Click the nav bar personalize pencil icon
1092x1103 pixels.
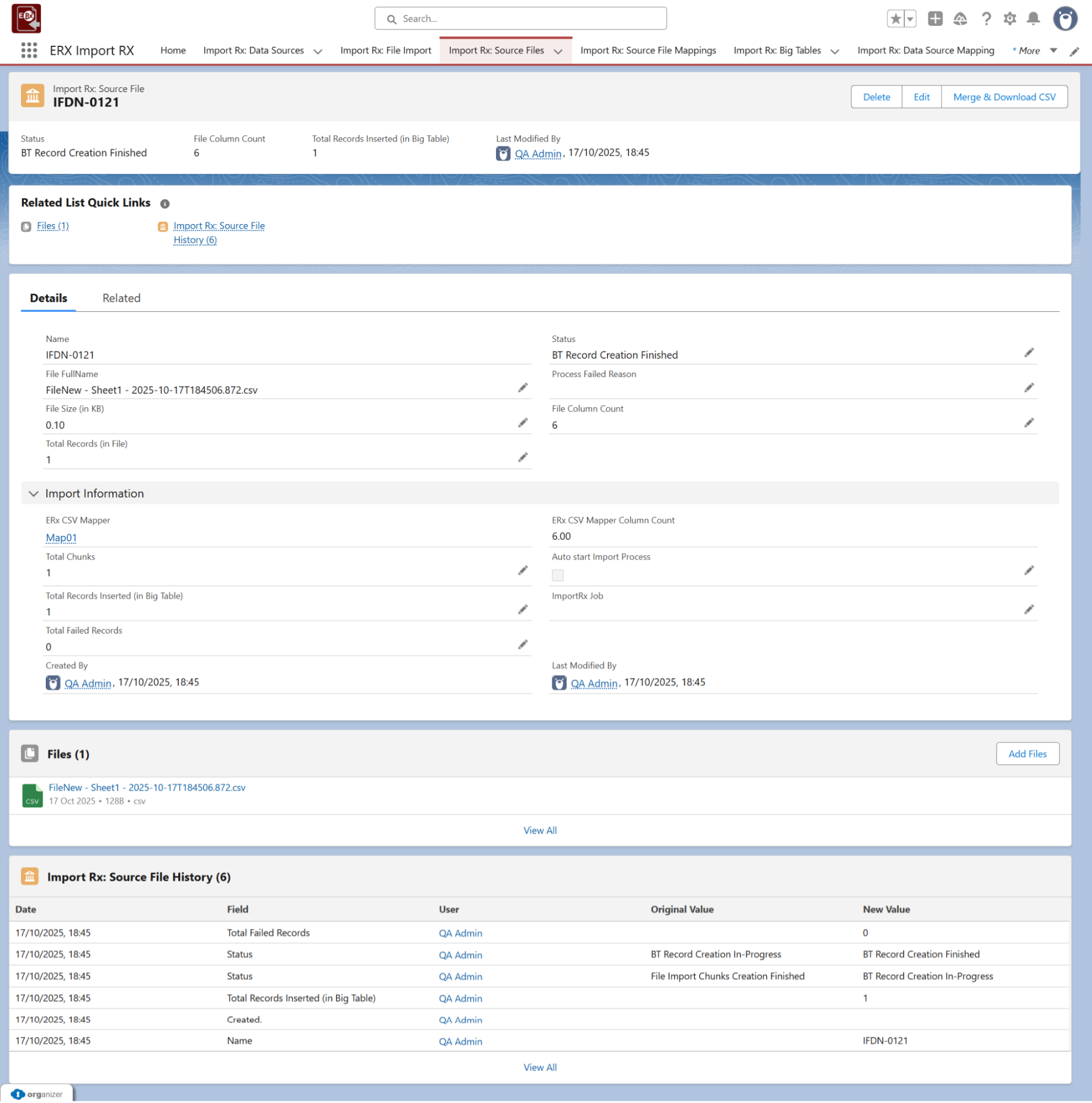[1074, 51]
